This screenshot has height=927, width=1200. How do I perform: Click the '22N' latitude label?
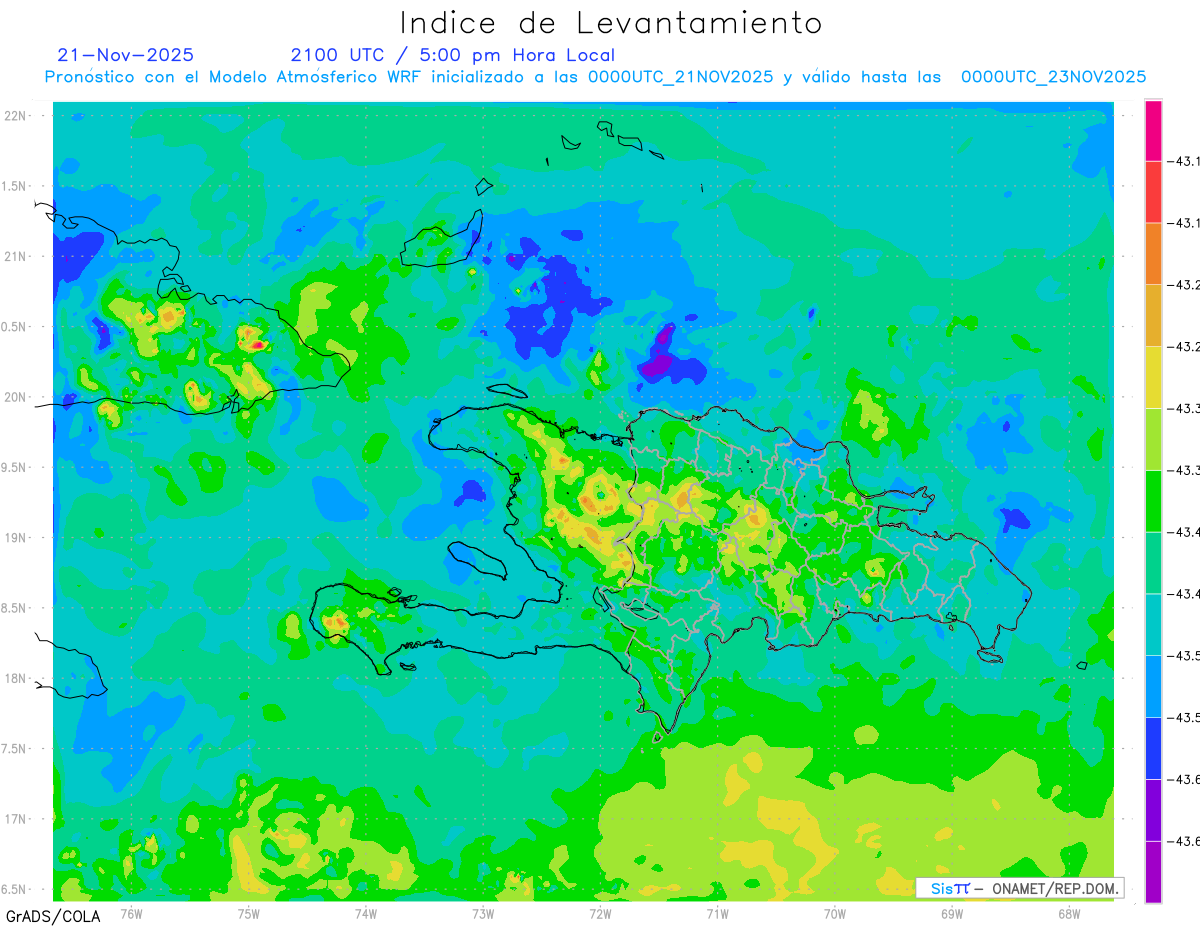click(x=15, y=116)
